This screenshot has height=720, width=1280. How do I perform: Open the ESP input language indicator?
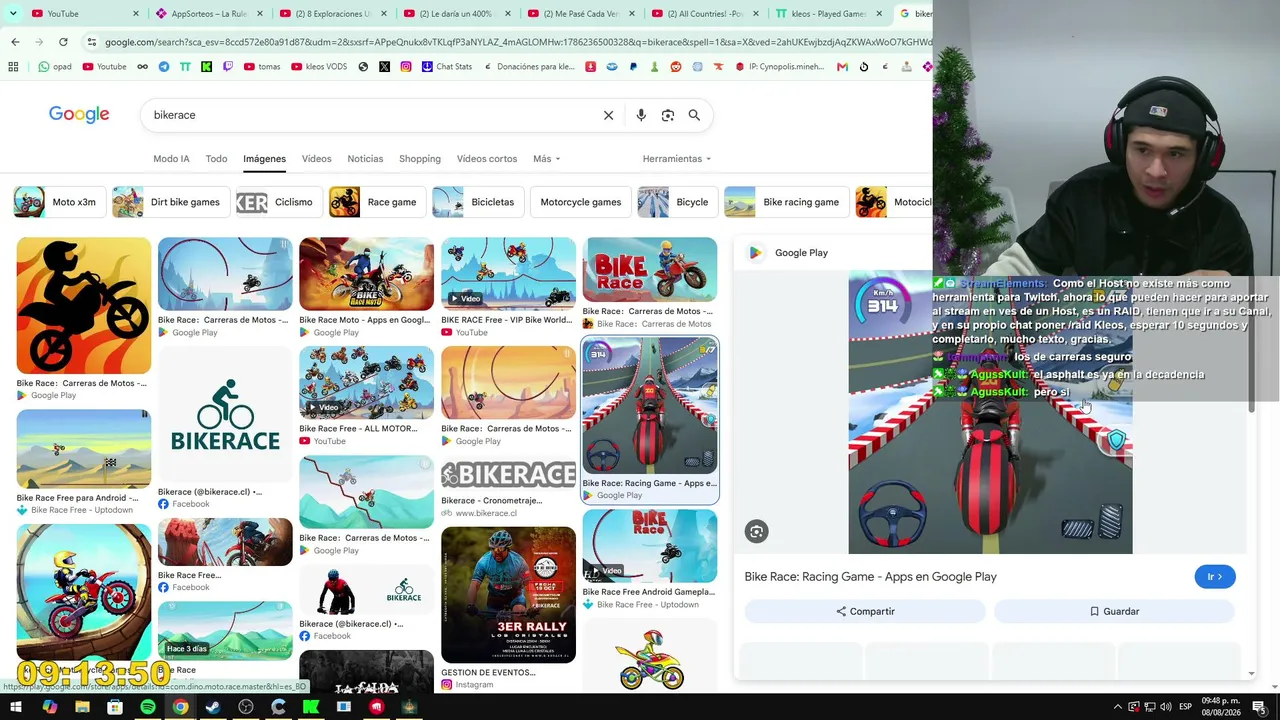coord(1185,707)
